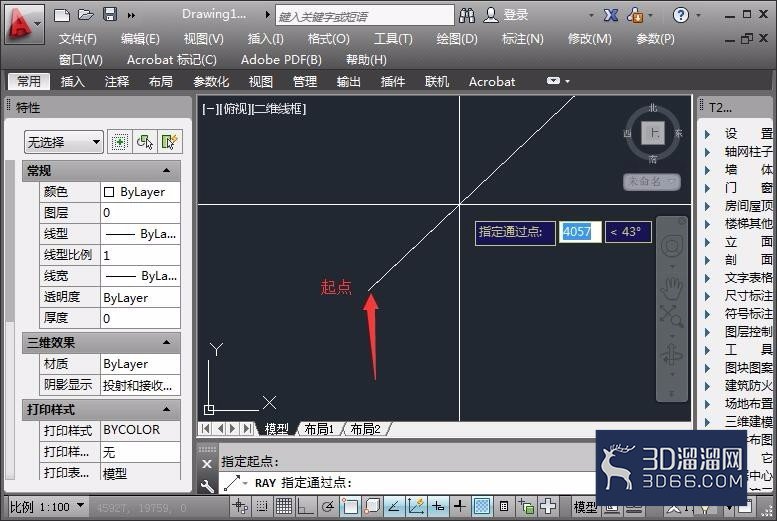Open the 比例 1:100 scale dropdown
The width and height of the screenshot is (777, 521).
(x=48, y=507)
